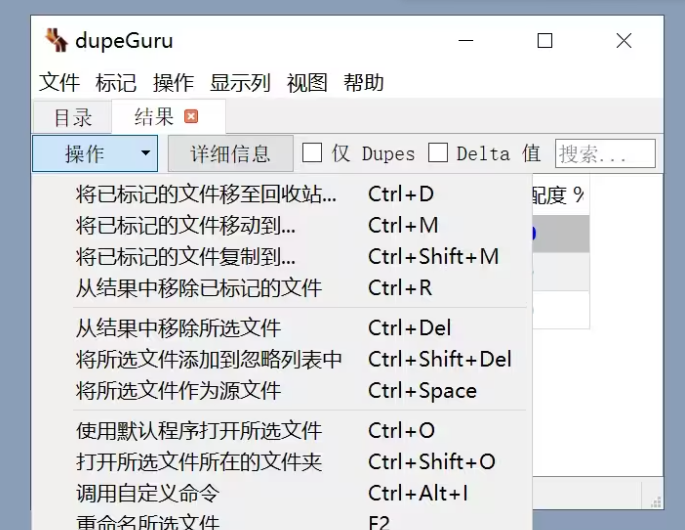Minimize the dupeGuru window
Screen dimensions: 685x530
pyautogui.click(x=466, y=41)
